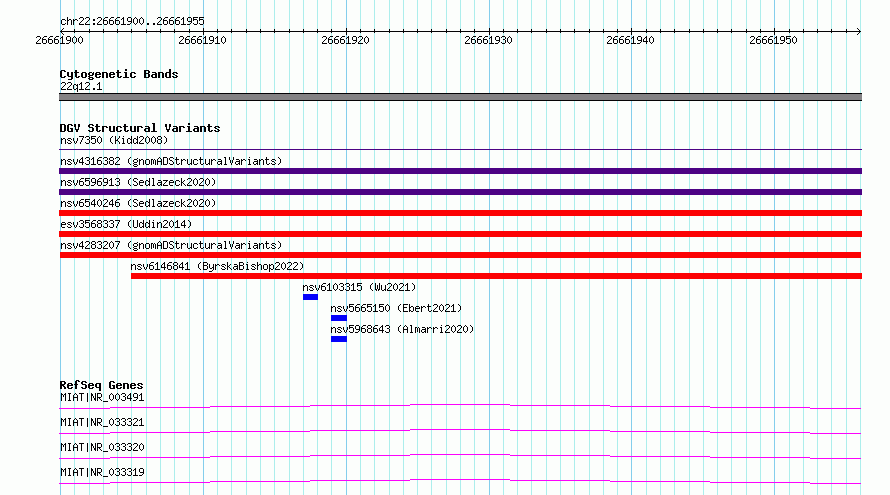The image size is (890, 495).
Task: Click ruler coordinate 26661910
Action: click(x=203, y=40)
